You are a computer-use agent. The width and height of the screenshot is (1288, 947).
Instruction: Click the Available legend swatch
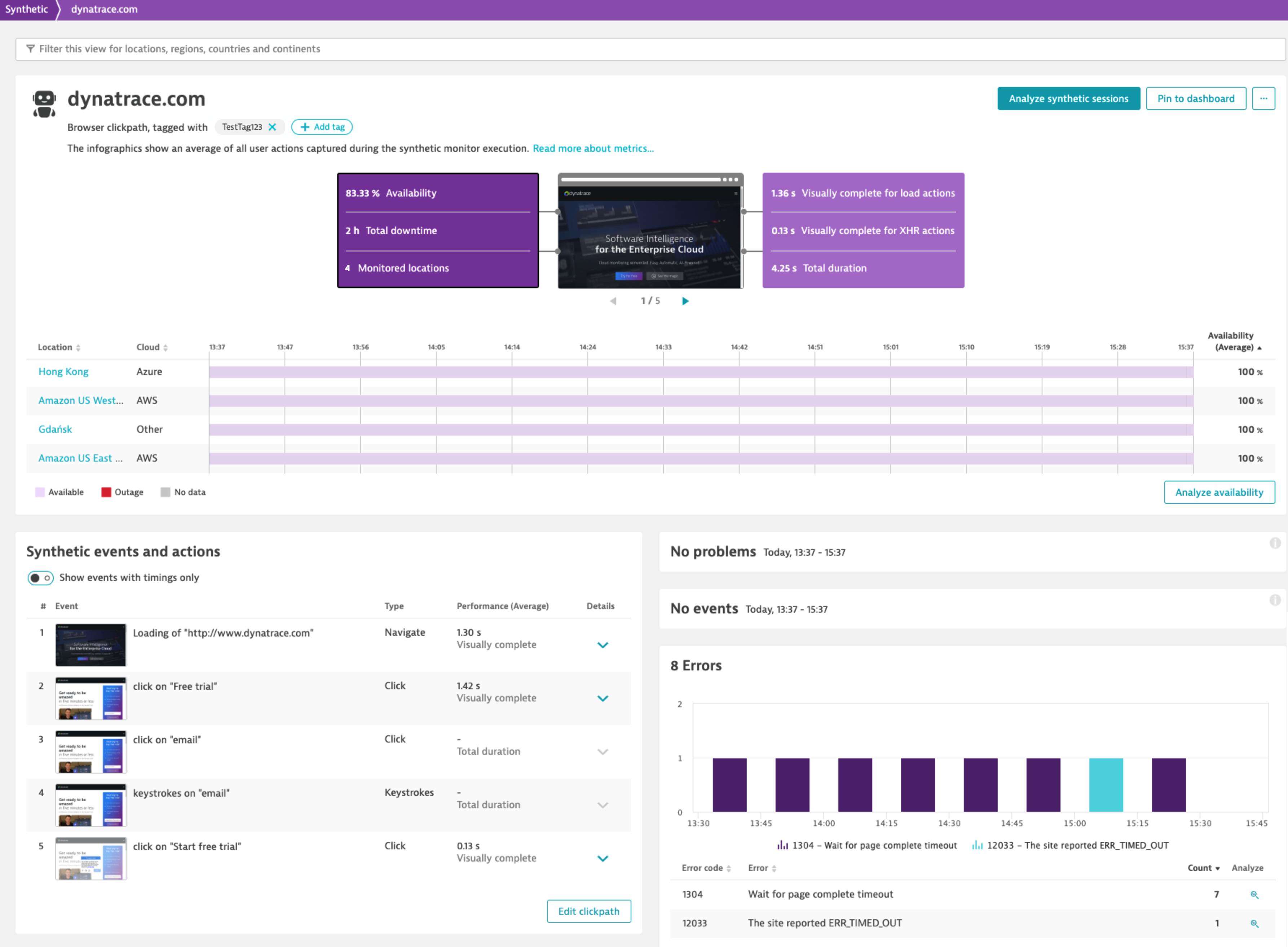pos(40,492)
